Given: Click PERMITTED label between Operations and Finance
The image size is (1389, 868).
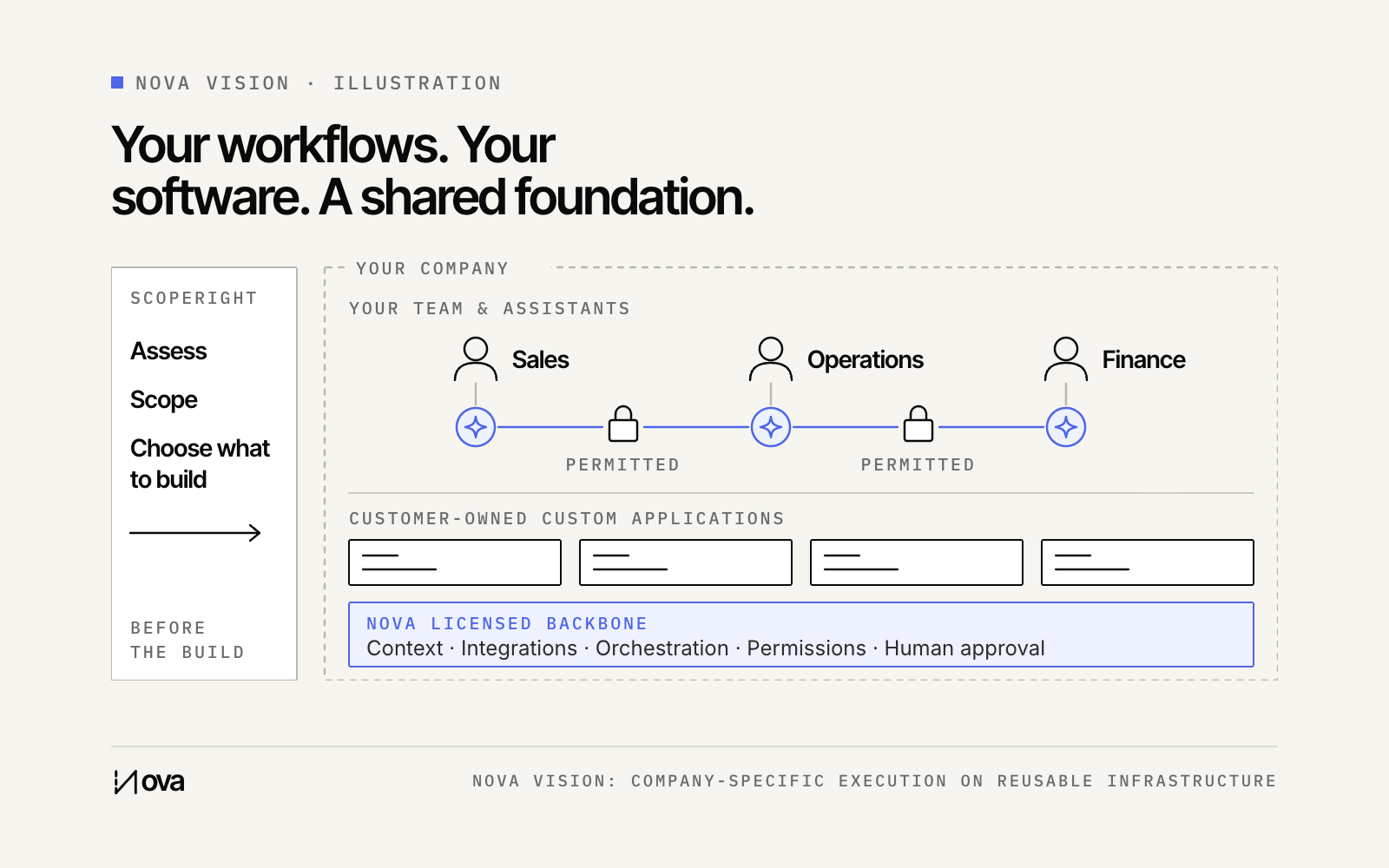Looking at the screenshot, I should tap(918, 465).
